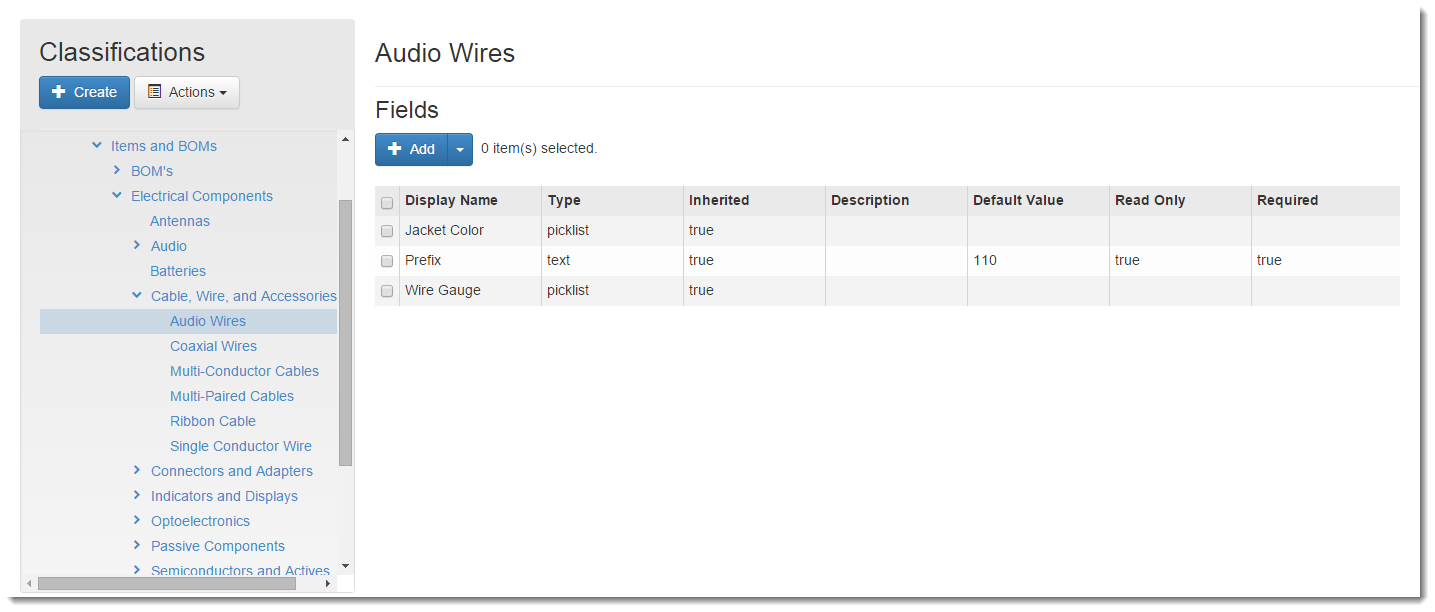Toggle the select-all fields checkbox
Screen dimensions: 1435x612
coord(387,202)
